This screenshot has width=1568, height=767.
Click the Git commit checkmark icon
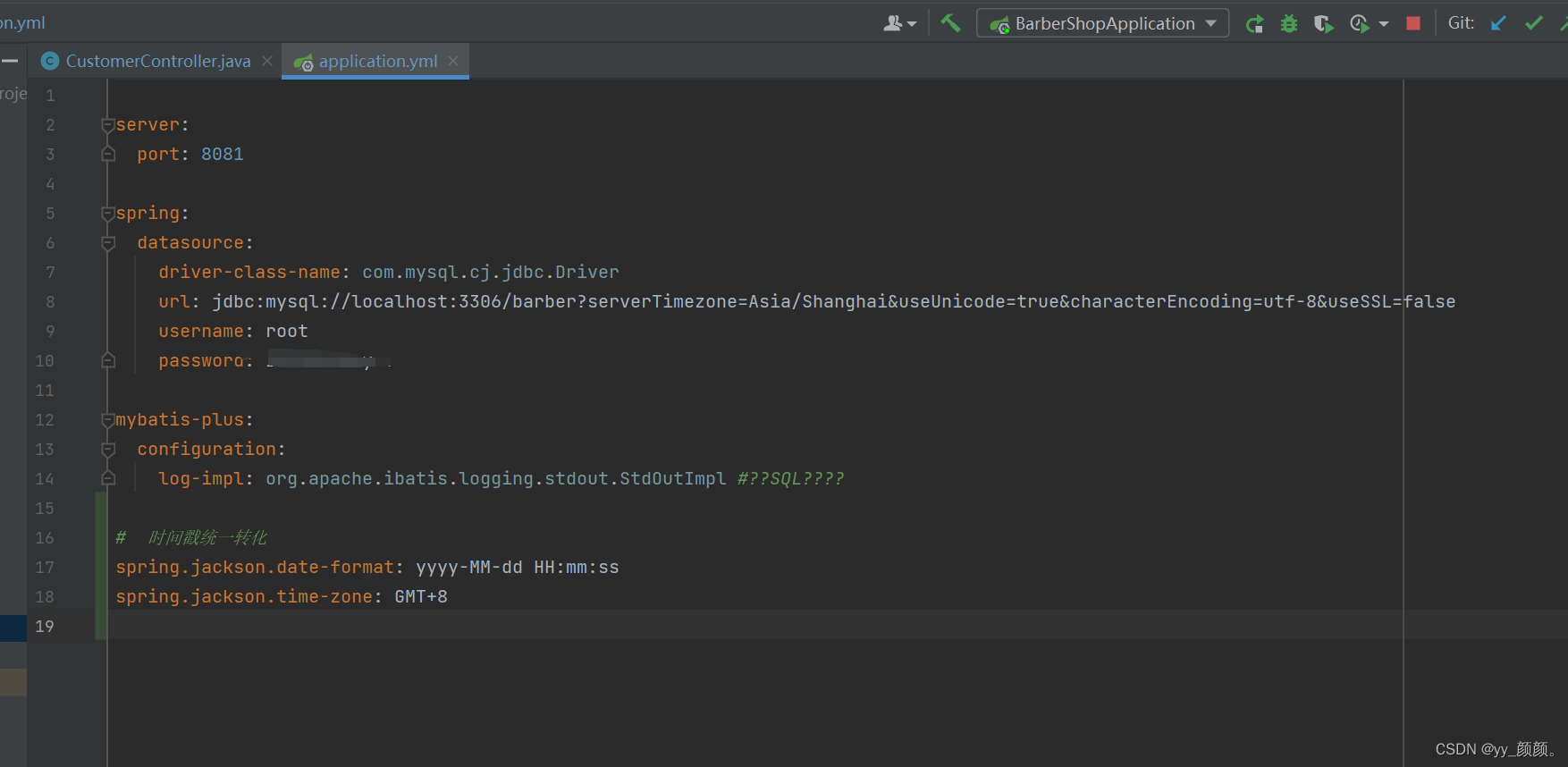click(1534, 23)
